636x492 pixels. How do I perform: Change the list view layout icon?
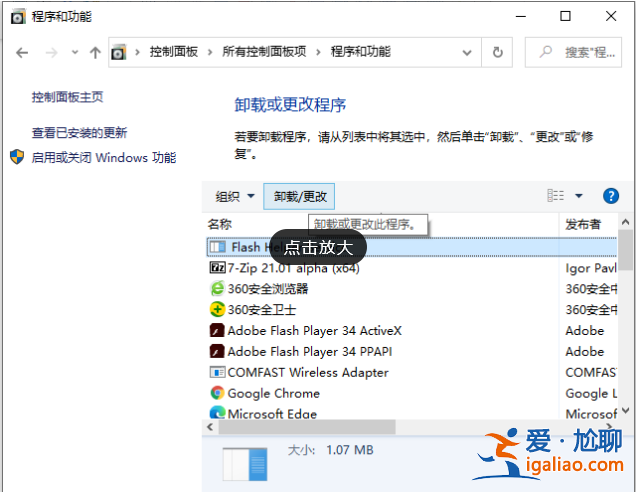click(x=556, y=196)
